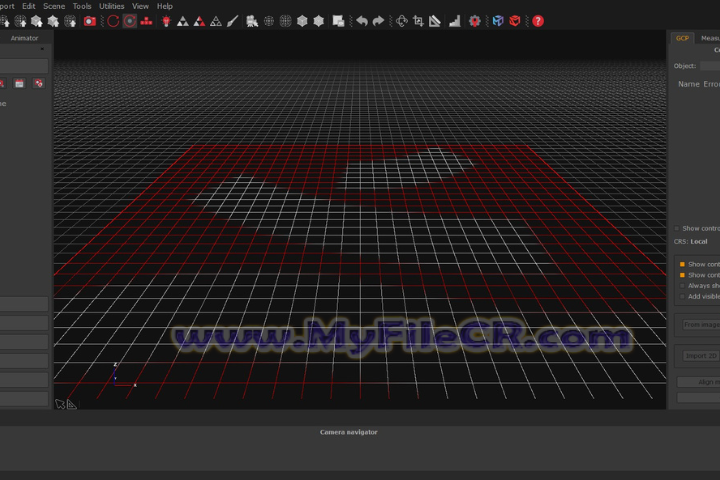Click the red hierarchy boxes icon
Screen dimensions: 720x480
[146, 21]
